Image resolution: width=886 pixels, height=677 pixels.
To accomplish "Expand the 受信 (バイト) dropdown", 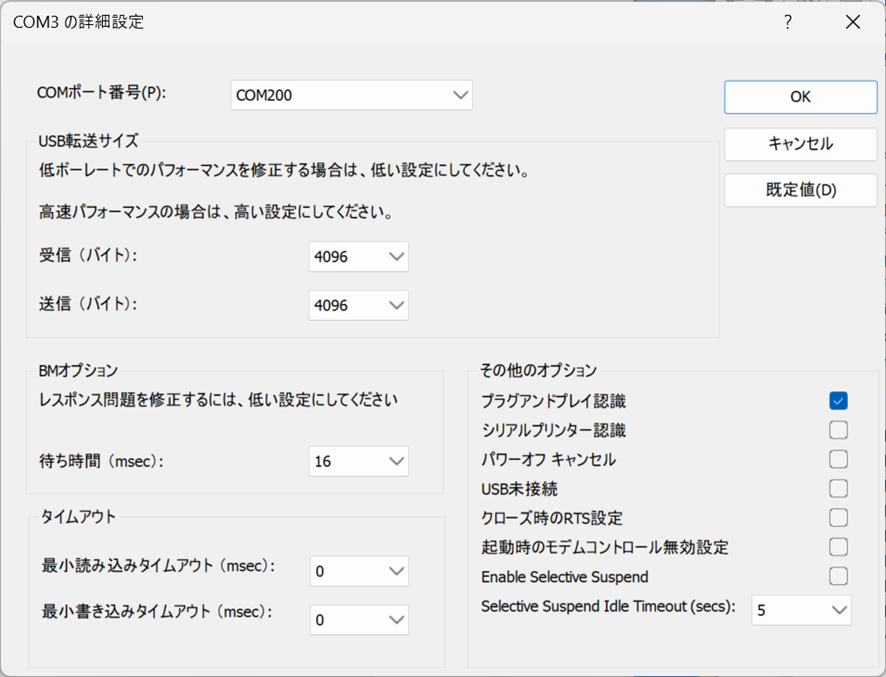I will pos(358,257).
